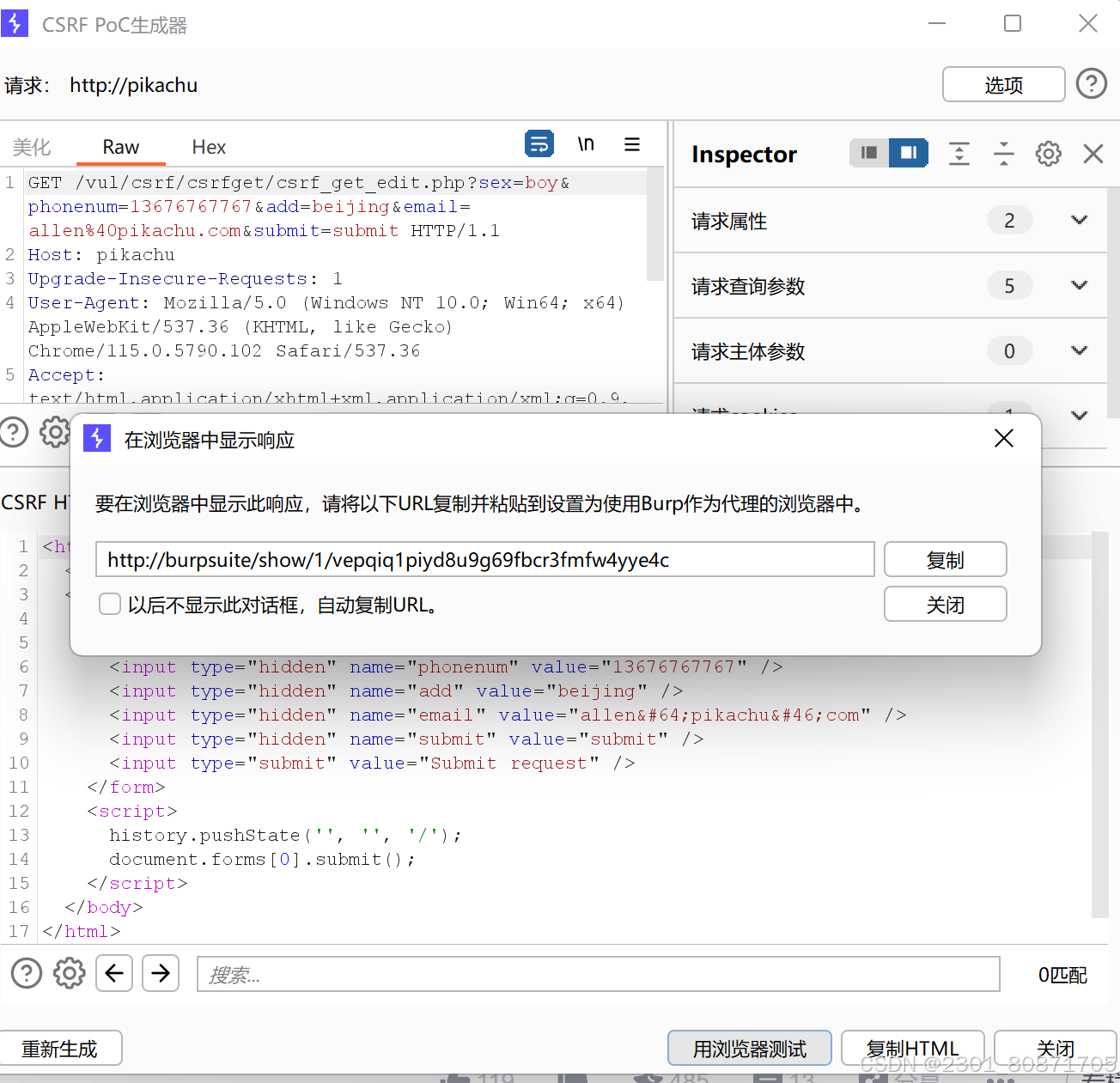1120x1083 pixels.
Task: Click the 搜索 search field
Action: [599, 974]
